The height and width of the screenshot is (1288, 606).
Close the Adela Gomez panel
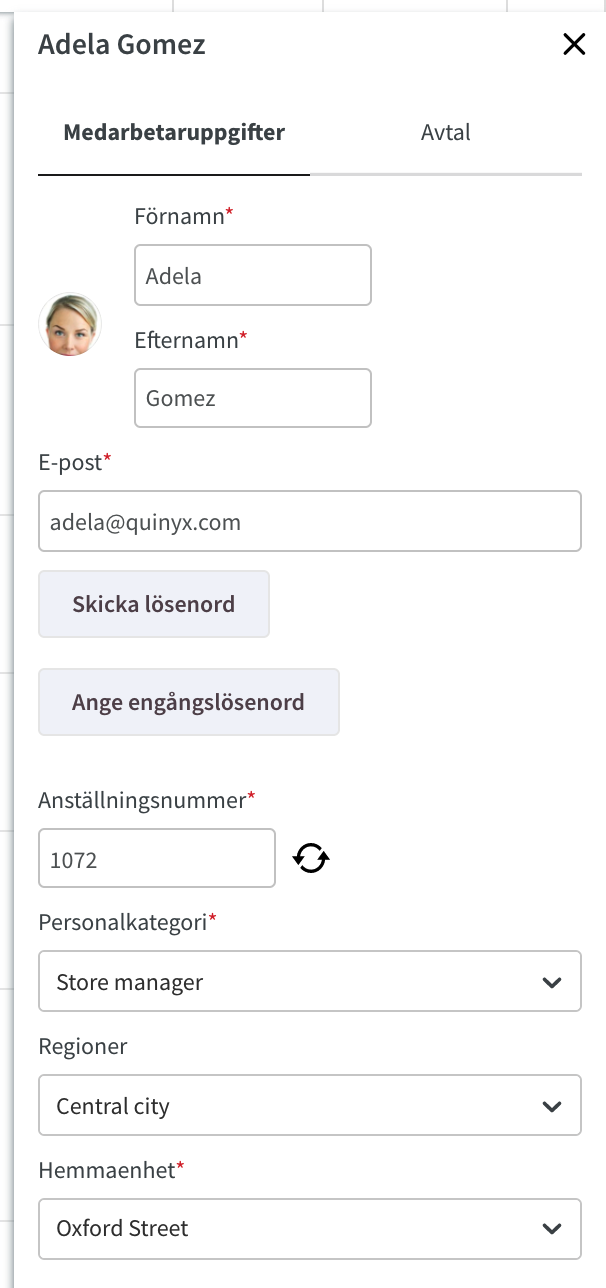tap(574, 44)
